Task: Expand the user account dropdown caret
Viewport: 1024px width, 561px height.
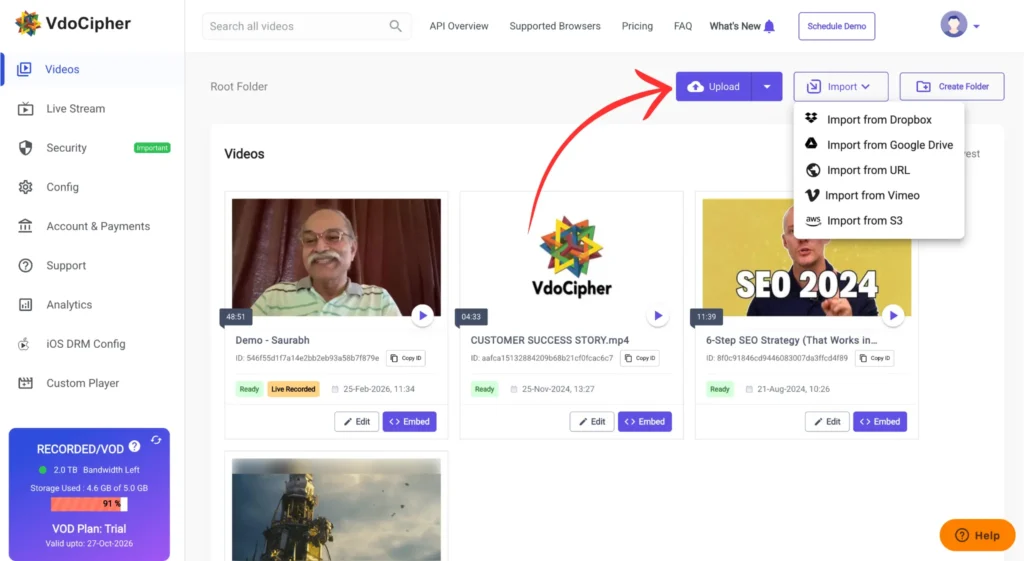Action: point(976,27)
